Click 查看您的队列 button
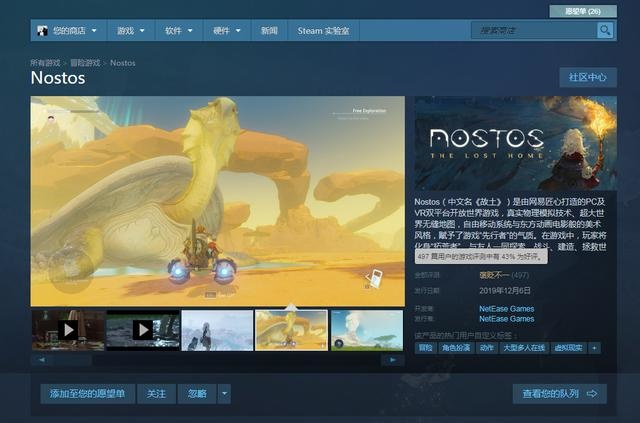Viewport: 640px width, 423px height. 560,394
